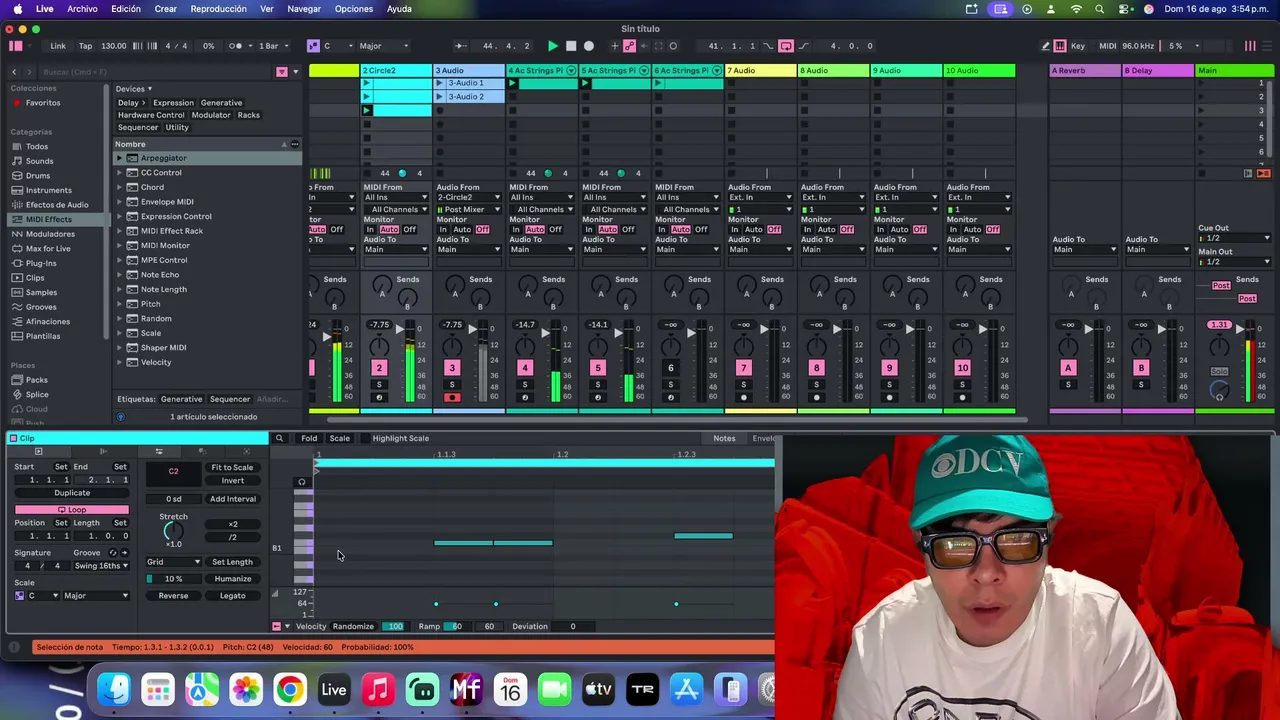Check the Highlight Scale checkbox
Viewport: 1280px width, 720px height.
point(366,438)
